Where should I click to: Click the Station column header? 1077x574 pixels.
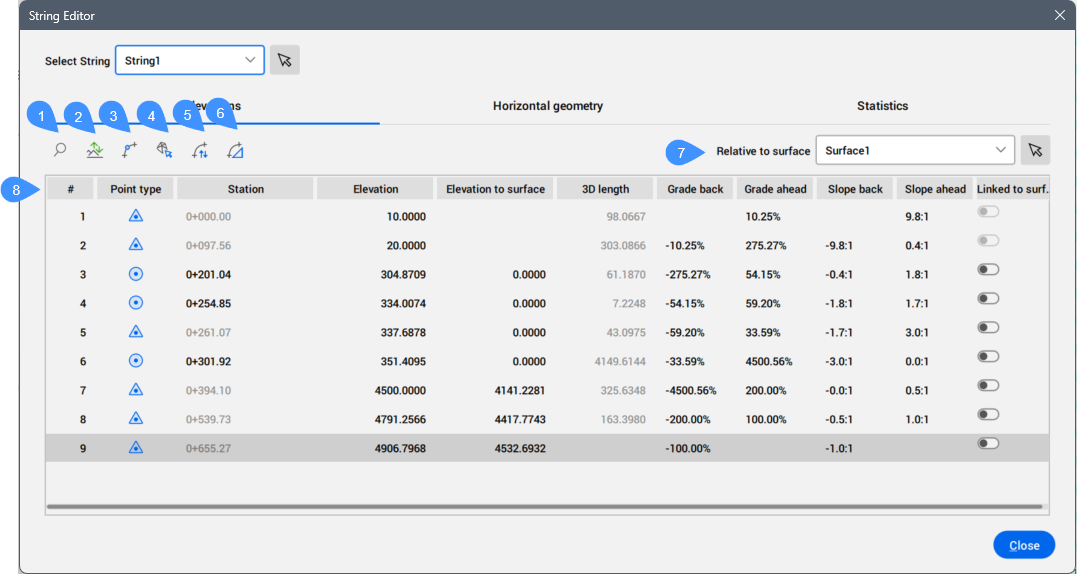[245, 189]
